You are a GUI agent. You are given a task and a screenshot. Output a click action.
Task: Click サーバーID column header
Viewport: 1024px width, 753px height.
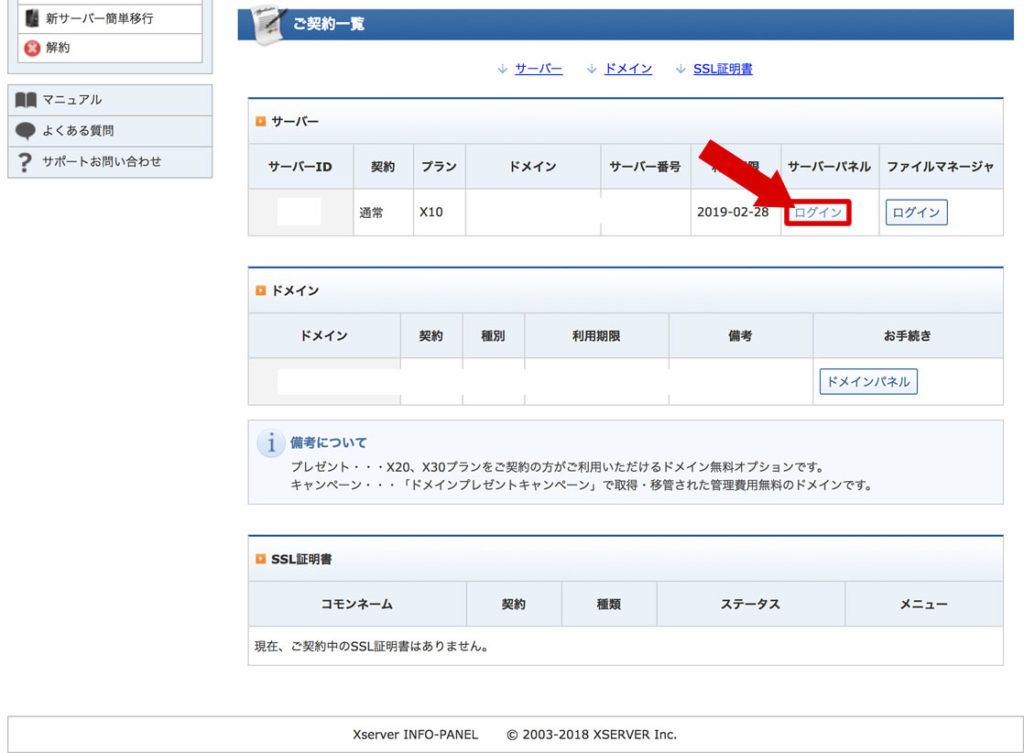click(x=300, y=167)
